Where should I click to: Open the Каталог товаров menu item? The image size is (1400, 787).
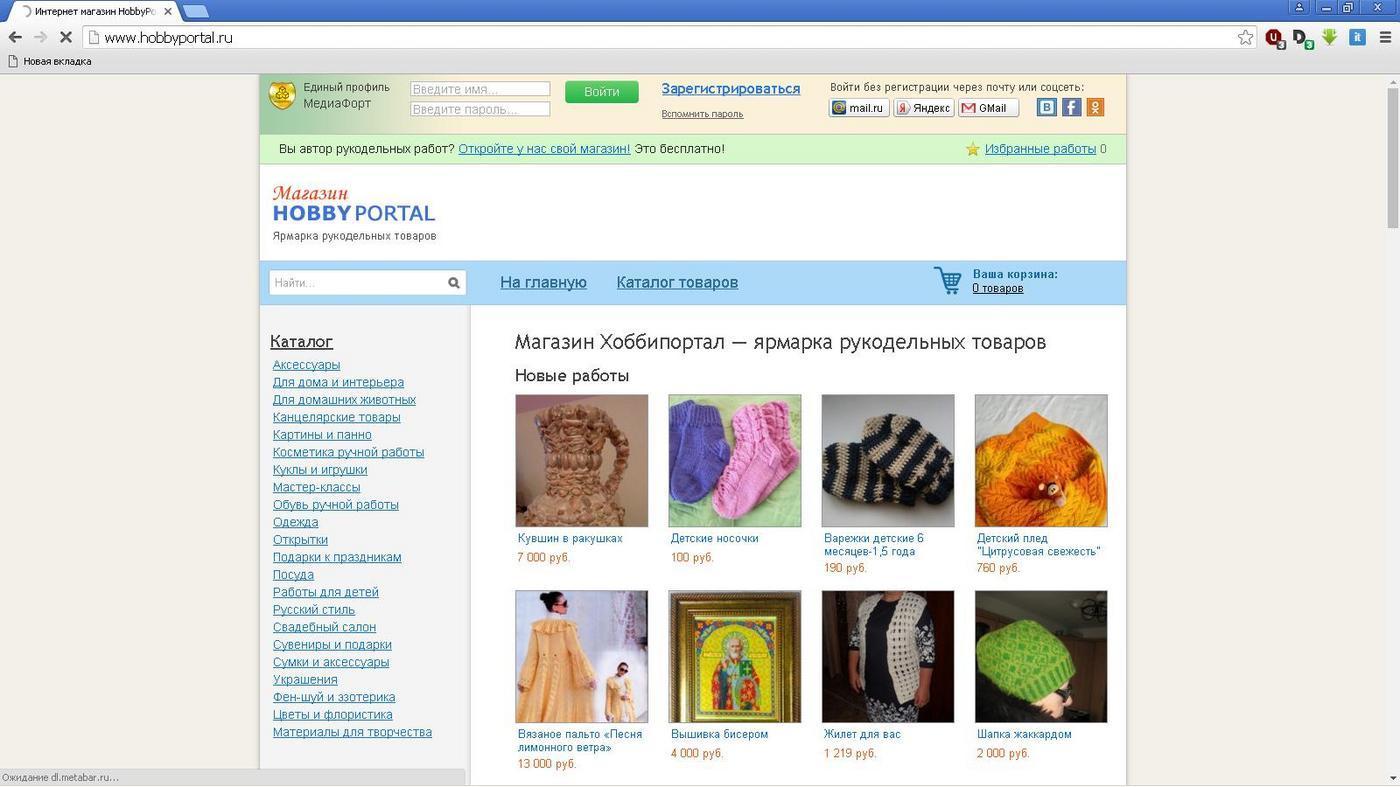(677, 283)
